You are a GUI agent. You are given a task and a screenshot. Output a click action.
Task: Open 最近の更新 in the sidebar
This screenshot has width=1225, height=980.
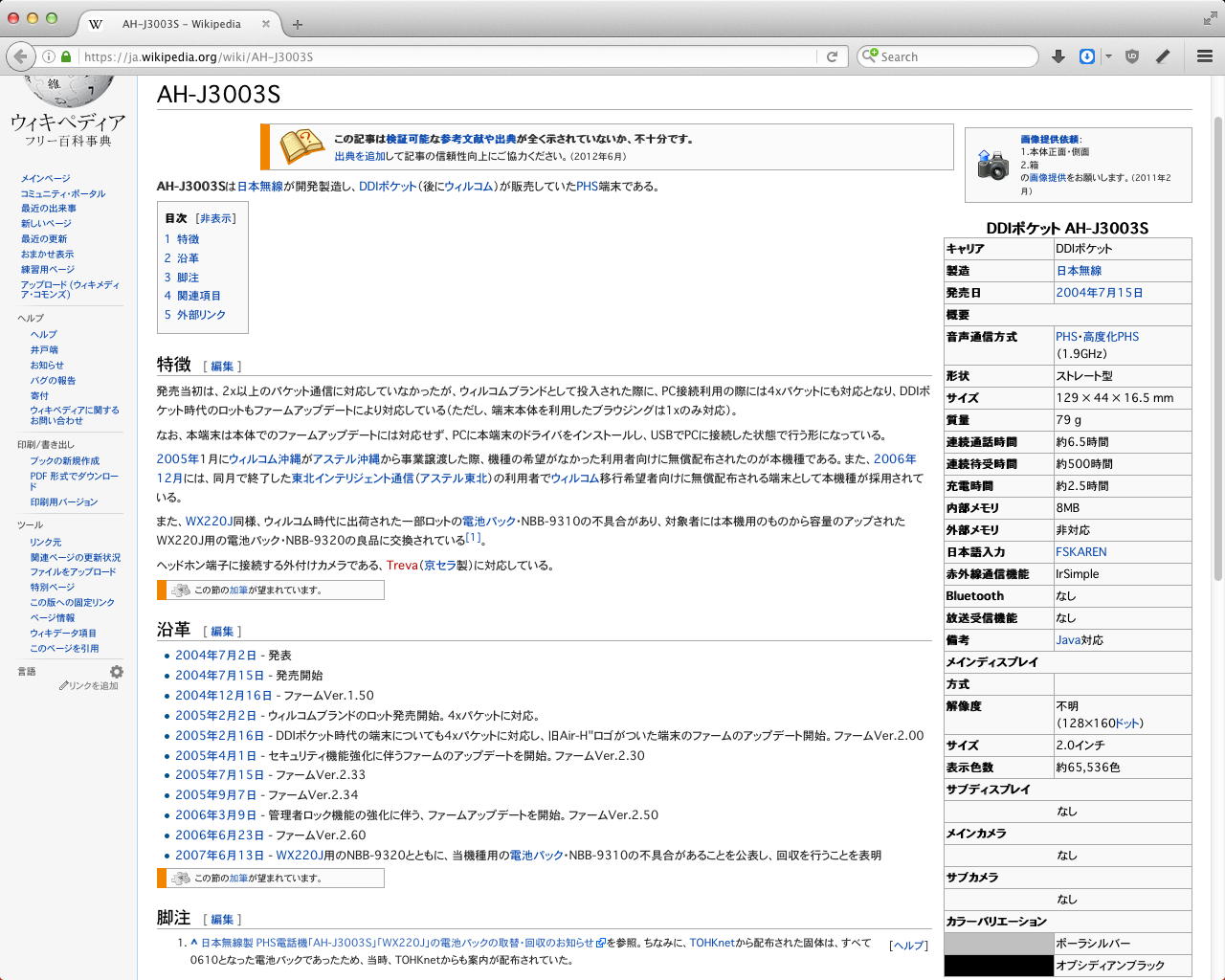44,239
